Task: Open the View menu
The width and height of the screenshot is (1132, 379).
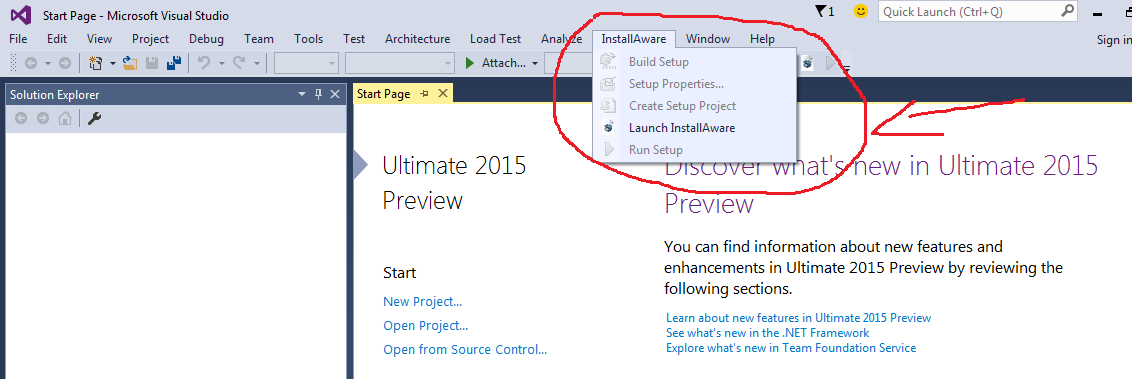Action: click(100, 39)
